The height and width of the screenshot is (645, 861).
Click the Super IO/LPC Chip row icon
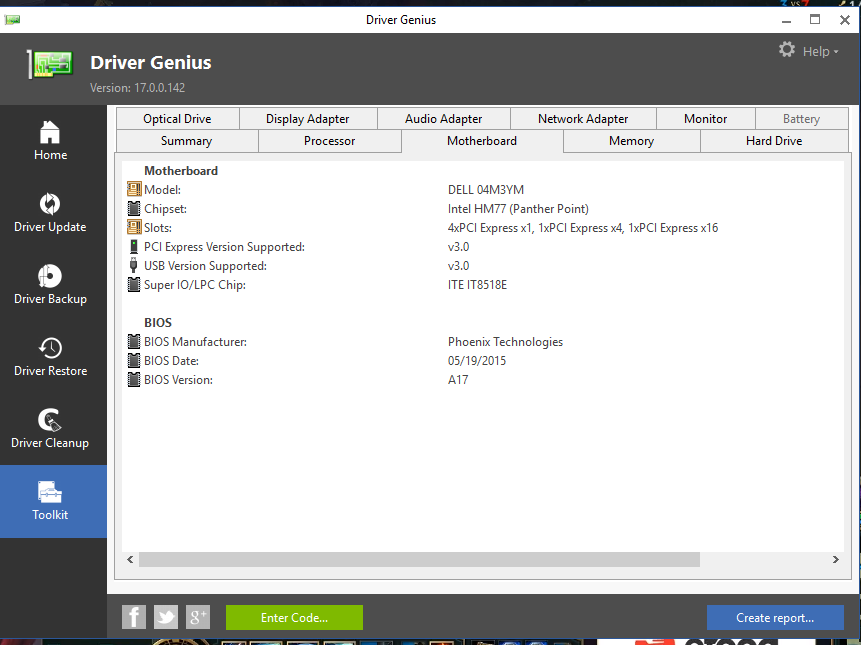[134, 284]
